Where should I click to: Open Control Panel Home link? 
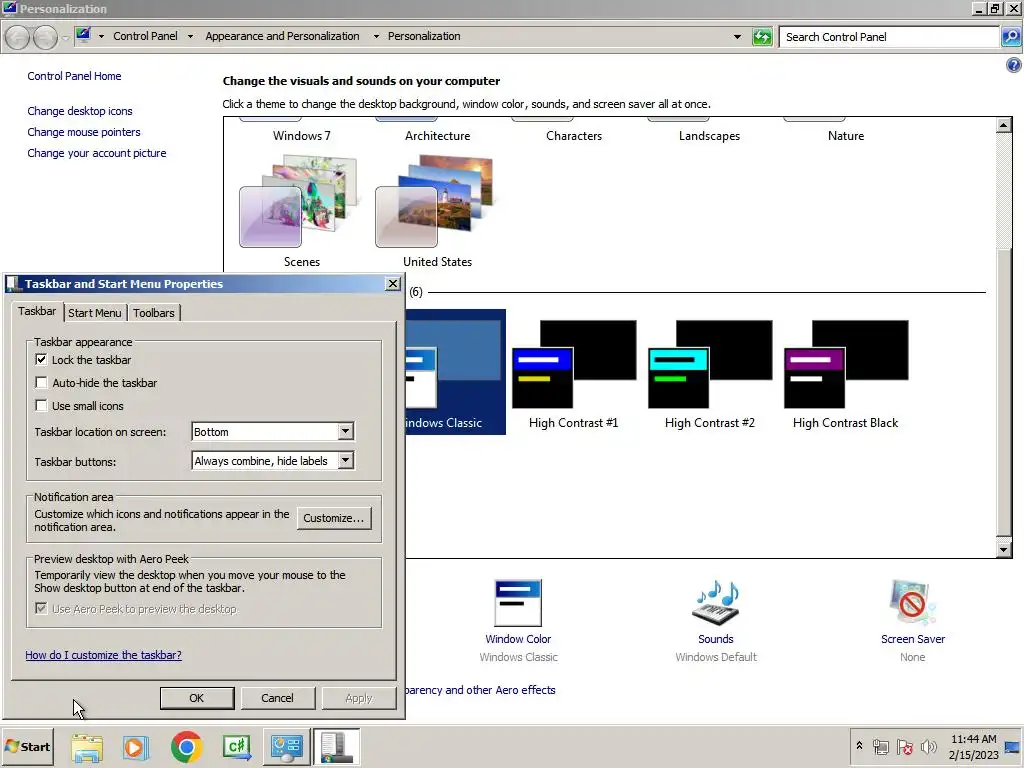coord(74,76)
